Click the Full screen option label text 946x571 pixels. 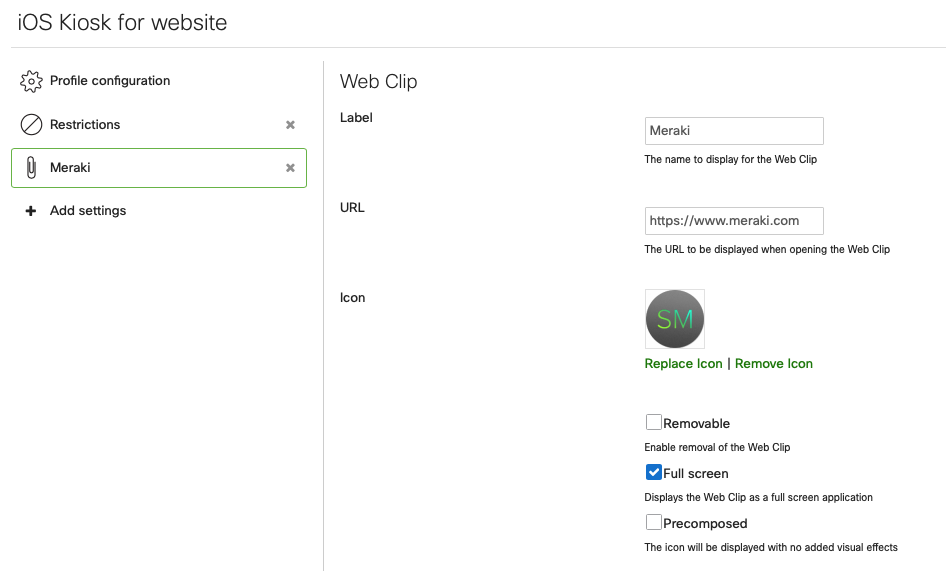(696, 474)
